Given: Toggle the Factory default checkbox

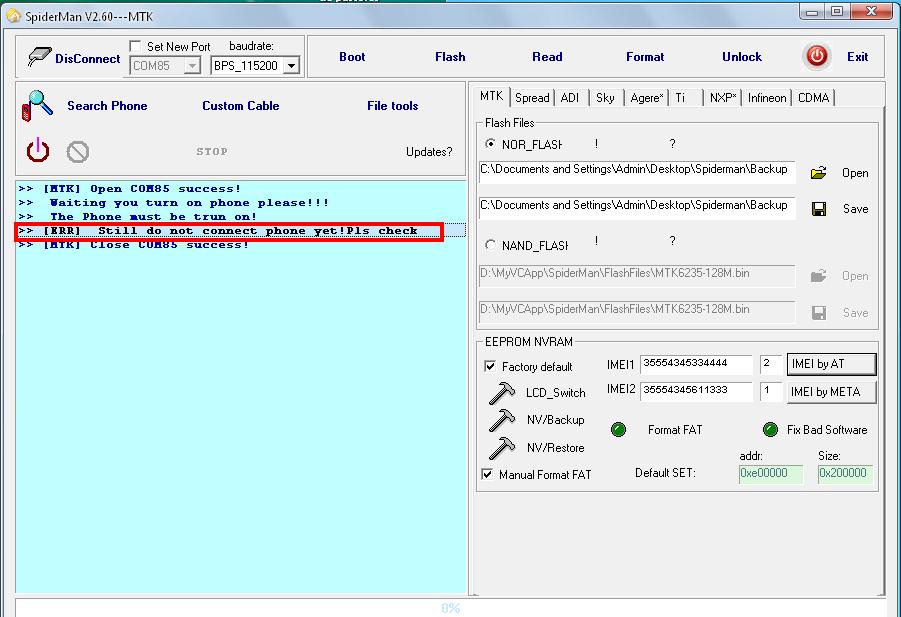Looking at the screenshot, I should point(490,367).
